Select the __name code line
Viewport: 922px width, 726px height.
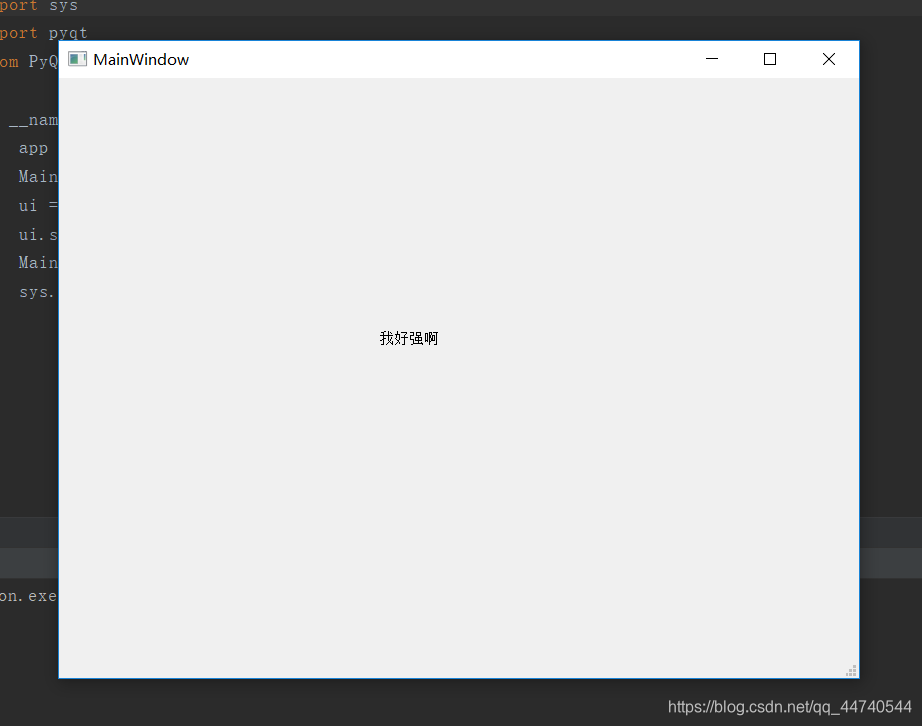coord(33,120)
